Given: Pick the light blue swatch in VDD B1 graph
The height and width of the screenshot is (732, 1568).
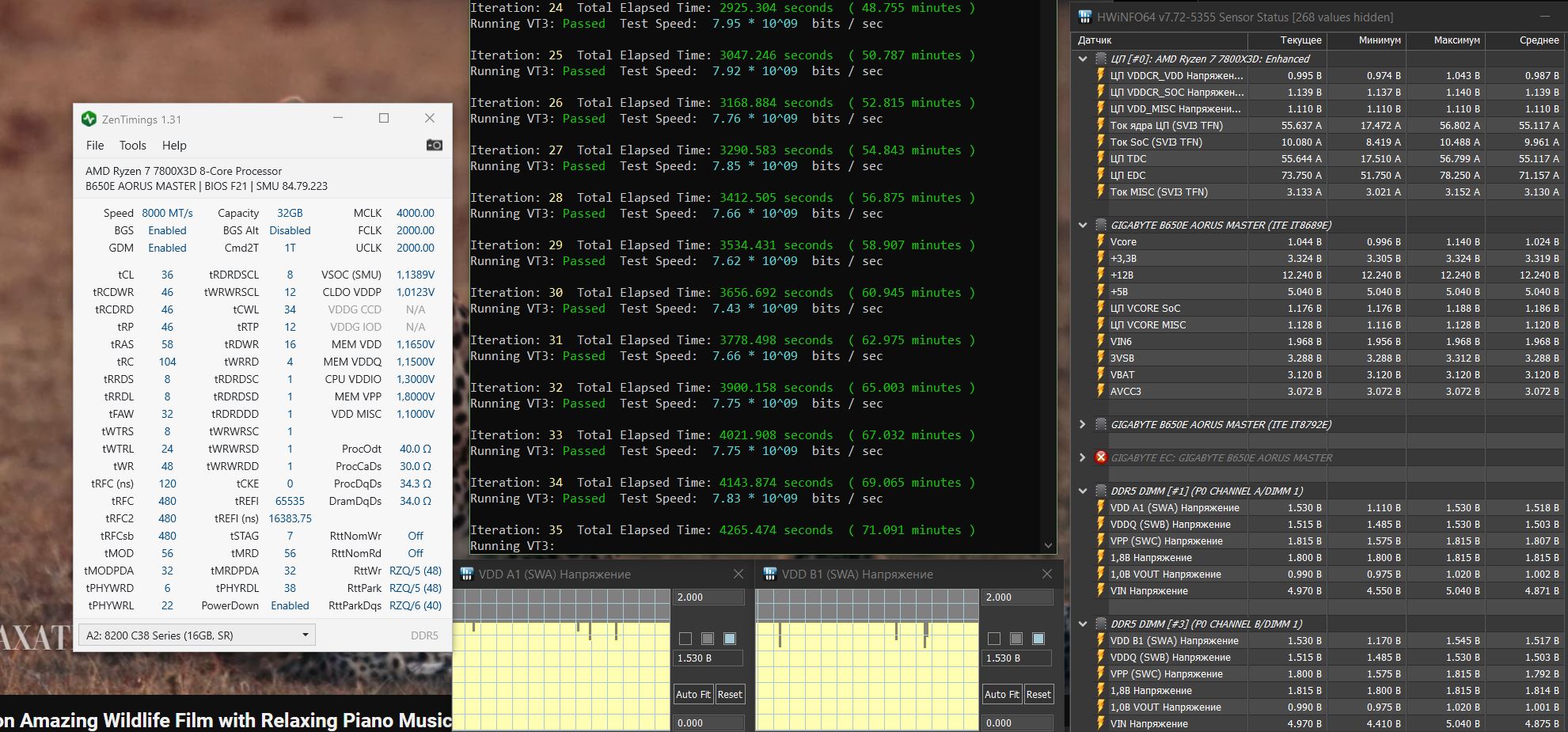Looking at the screenshot, I should pos(1038,639).
